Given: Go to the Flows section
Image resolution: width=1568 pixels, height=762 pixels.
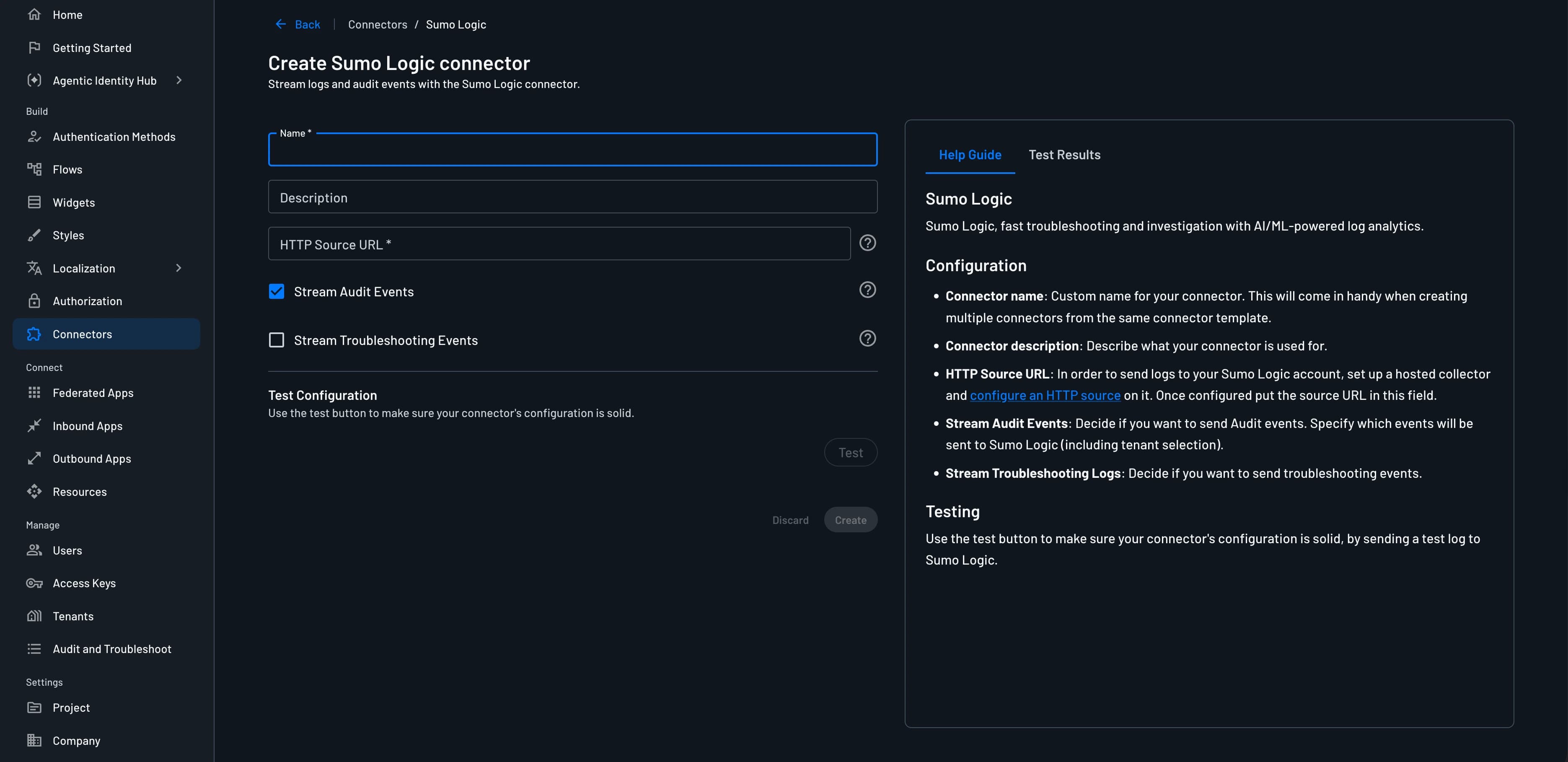Looking at the screenshot, I should [x=106, y=169].
